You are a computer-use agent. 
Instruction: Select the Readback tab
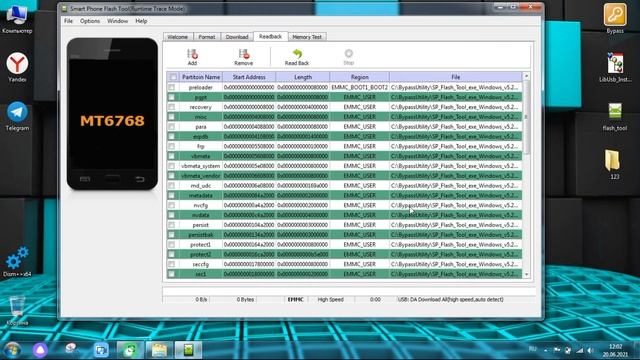(x=270, y=36)
